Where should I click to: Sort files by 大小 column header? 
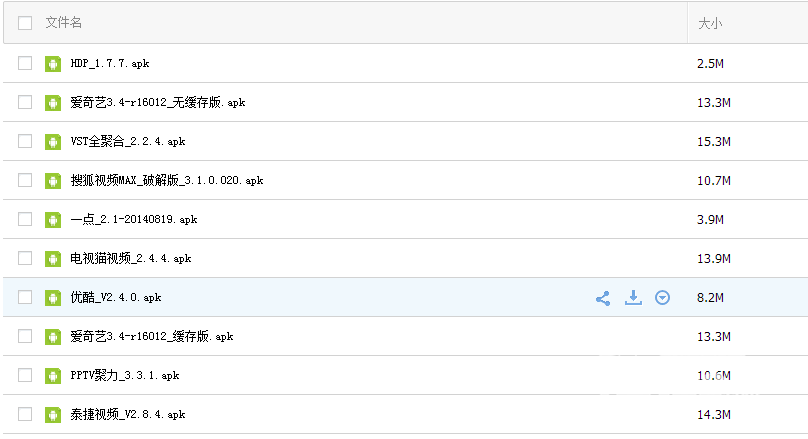(x=710, y=23)
